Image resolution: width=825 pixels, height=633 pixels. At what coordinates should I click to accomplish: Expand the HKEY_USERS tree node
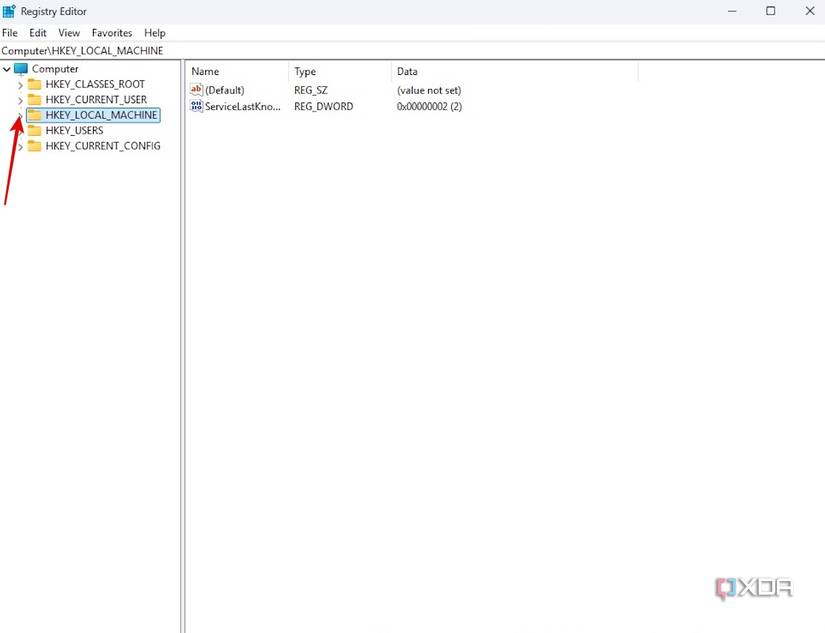[x=20, y=130]
